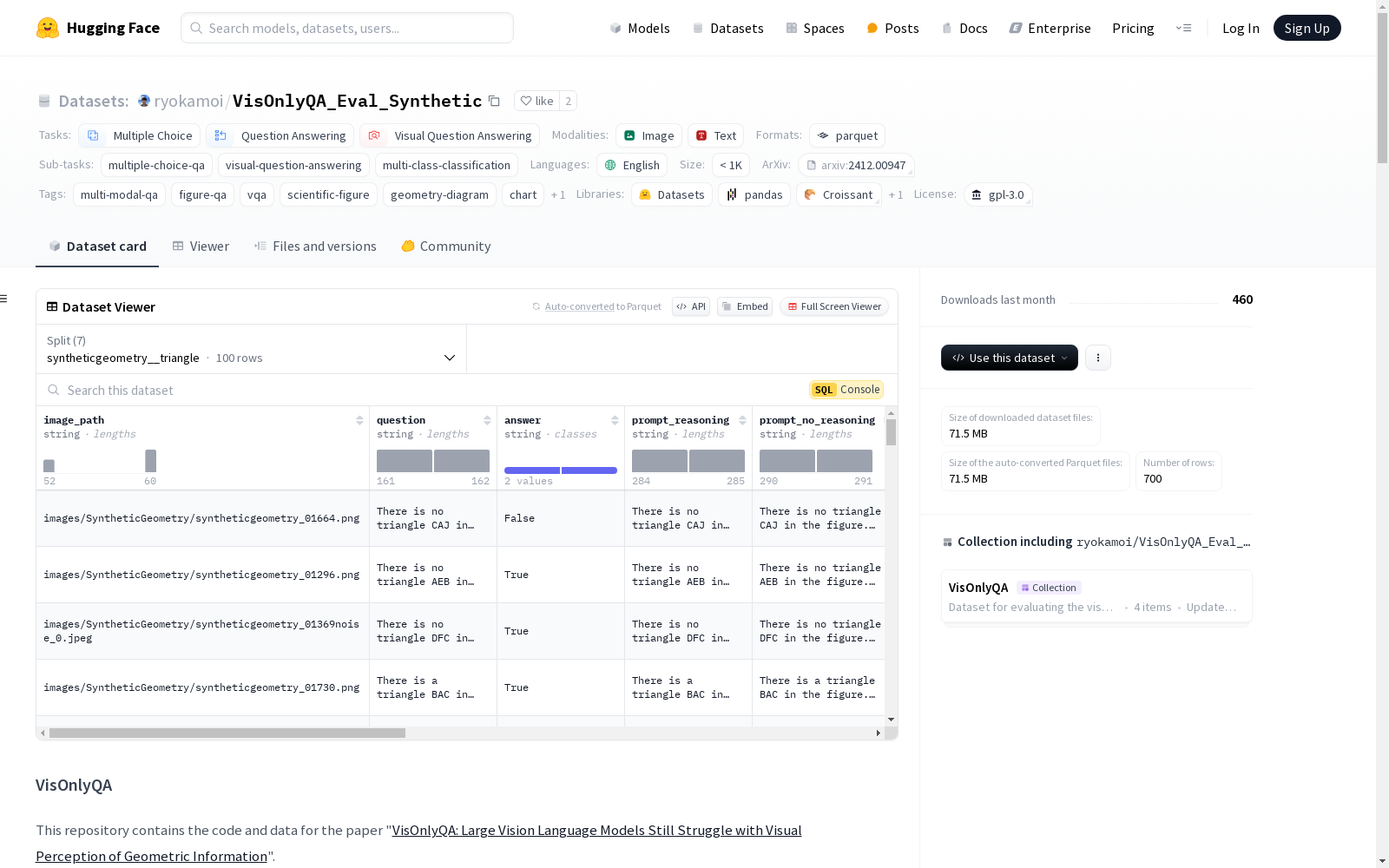1389x868 pixels.
Task: Open the API button in viewer
Action: (691, 306)
